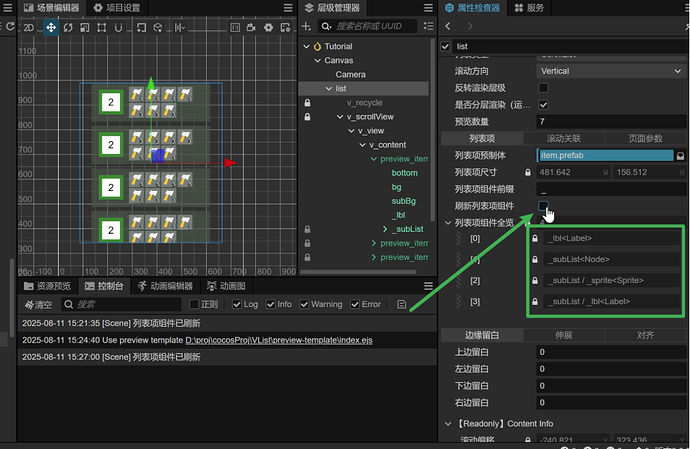Image resolution: width=690 pixels, height=449 pixels.
Task: Select the Rect transform tool
Action: click(102, 28)
